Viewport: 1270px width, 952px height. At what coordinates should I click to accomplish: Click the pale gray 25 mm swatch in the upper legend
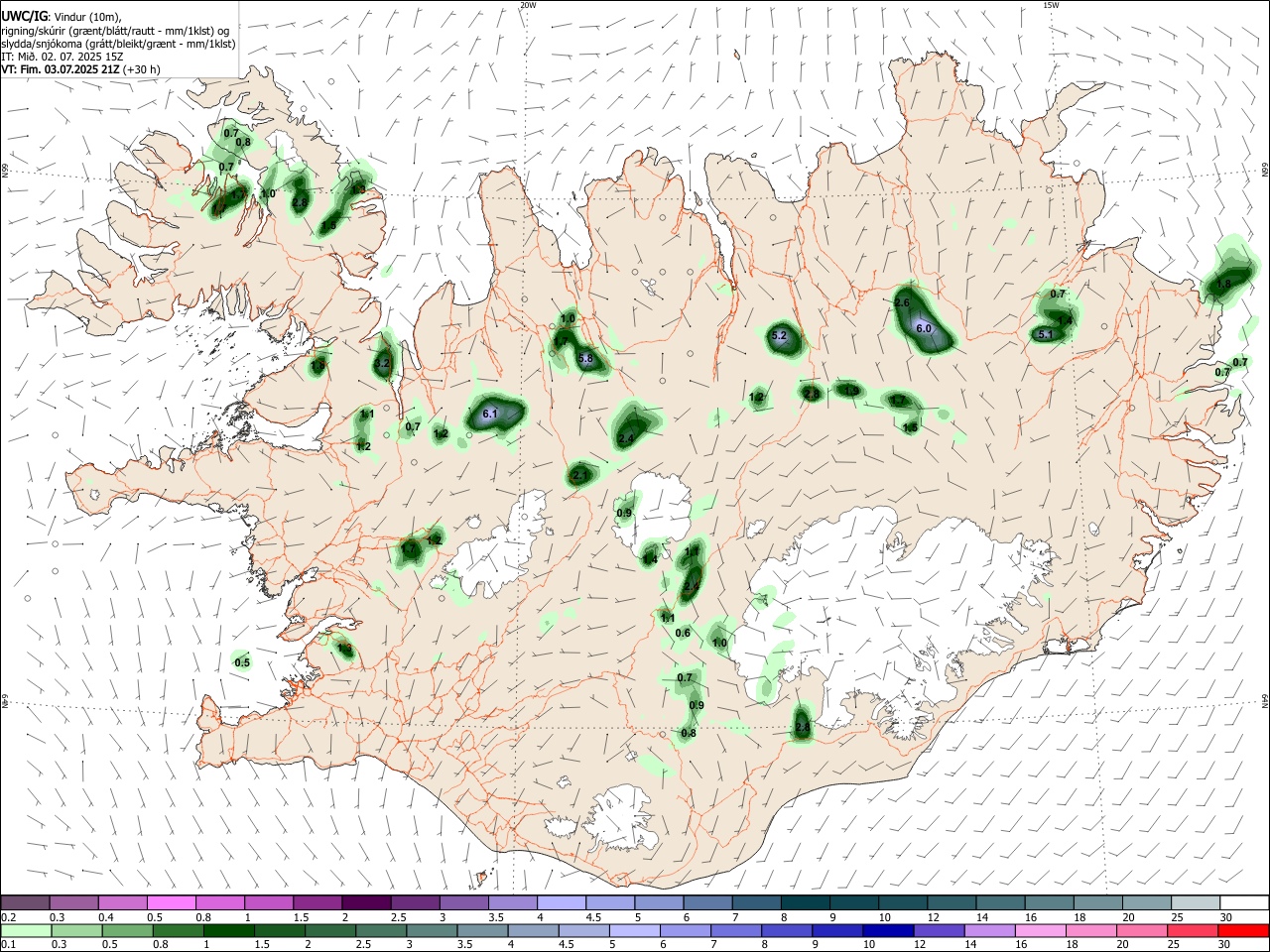coord(1196,902)
